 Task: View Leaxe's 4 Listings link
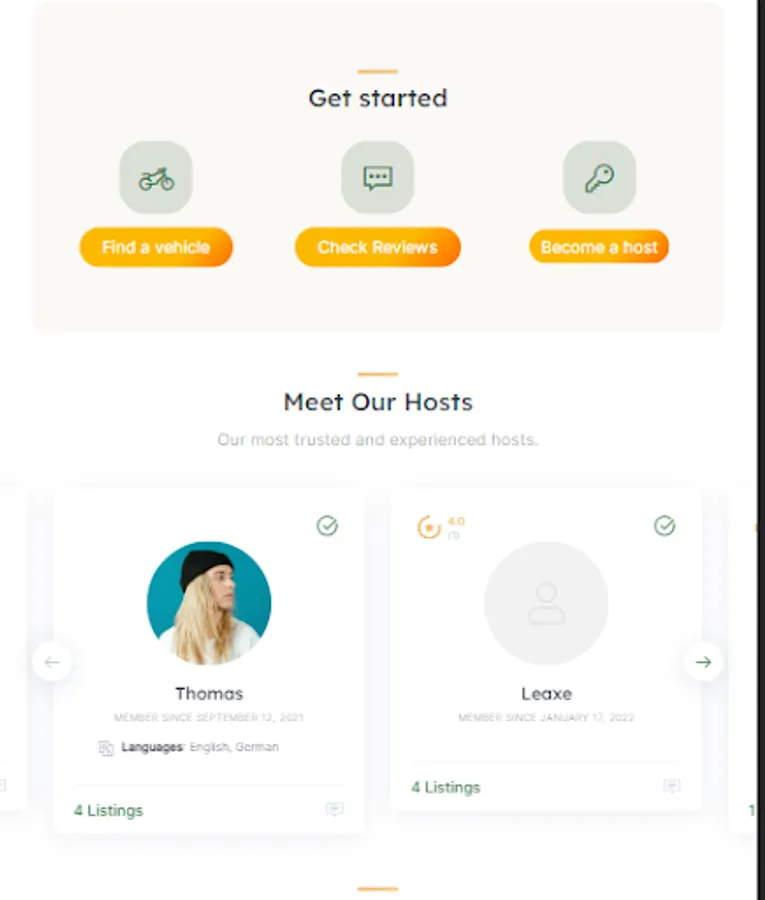tap(446, 788)
